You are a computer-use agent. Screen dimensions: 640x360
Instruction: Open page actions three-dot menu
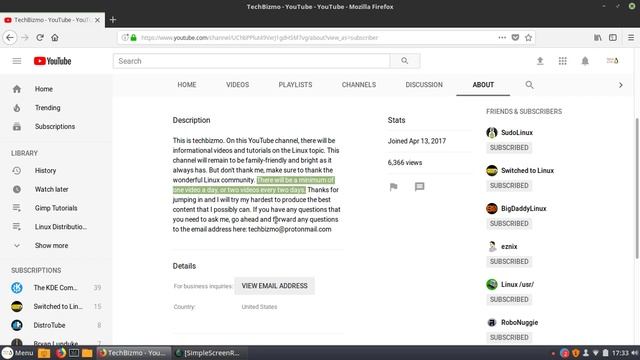502,38
